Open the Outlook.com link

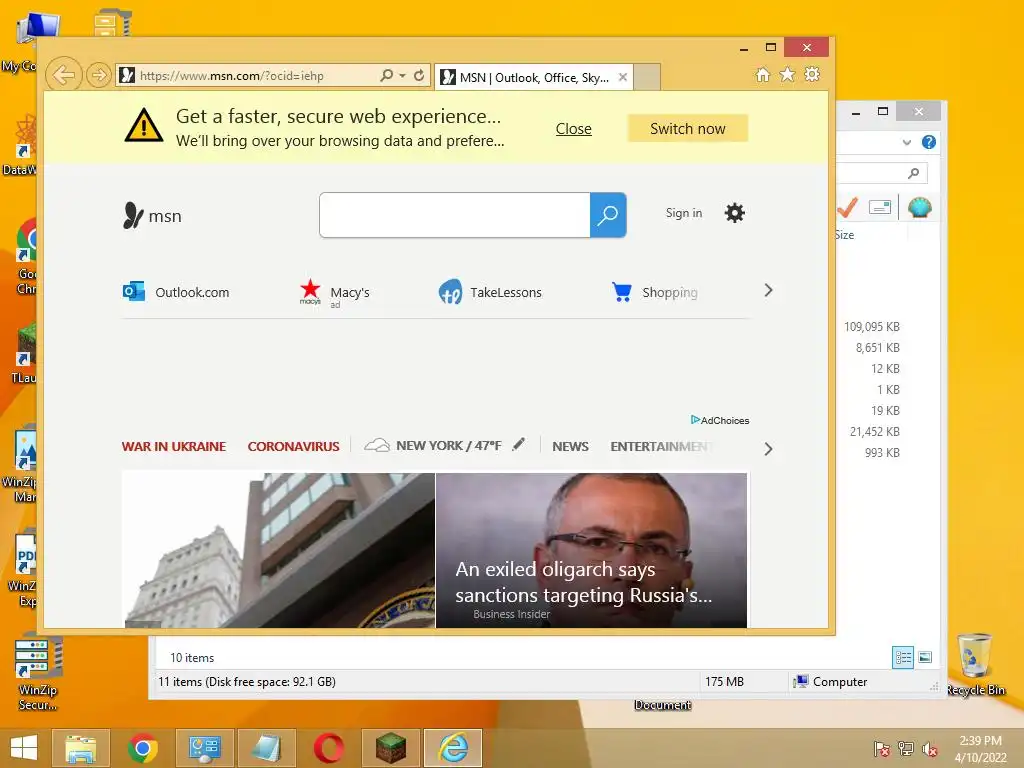pos(192,293)
